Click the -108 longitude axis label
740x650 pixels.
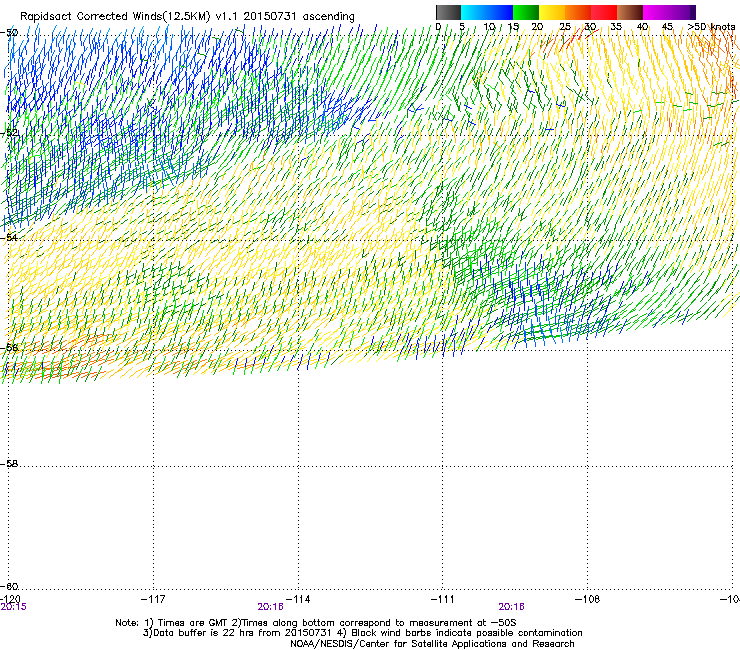tap(588, 599)
